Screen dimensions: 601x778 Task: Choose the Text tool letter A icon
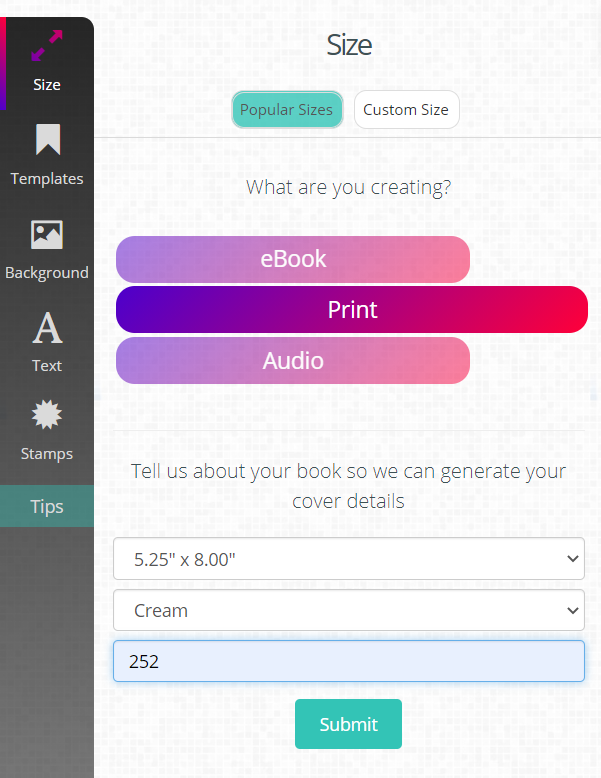pyautogui.click(x=47, y=328)
